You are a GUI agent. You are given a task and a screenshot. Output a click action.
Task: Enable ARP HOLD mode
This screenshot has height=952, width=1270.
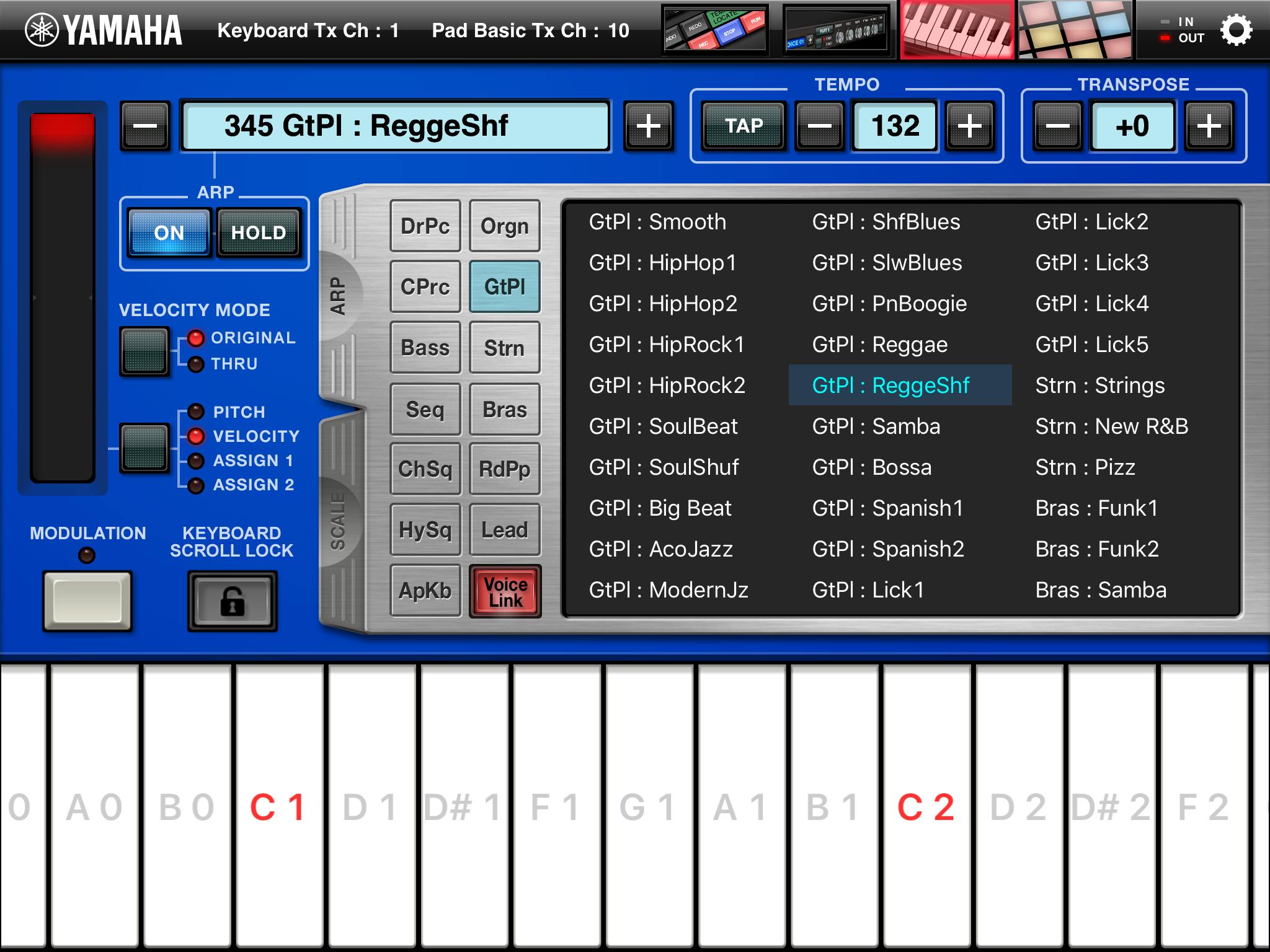coord(259,232)
